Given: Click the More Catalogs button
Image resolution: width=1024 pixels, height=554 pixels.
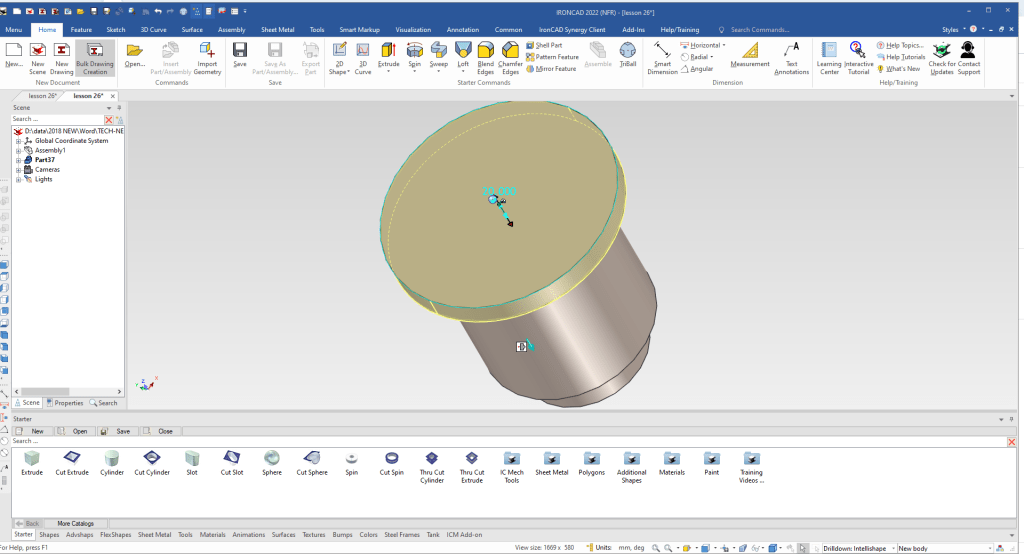Looking at the screenshot, I should (x=76, y=523).
